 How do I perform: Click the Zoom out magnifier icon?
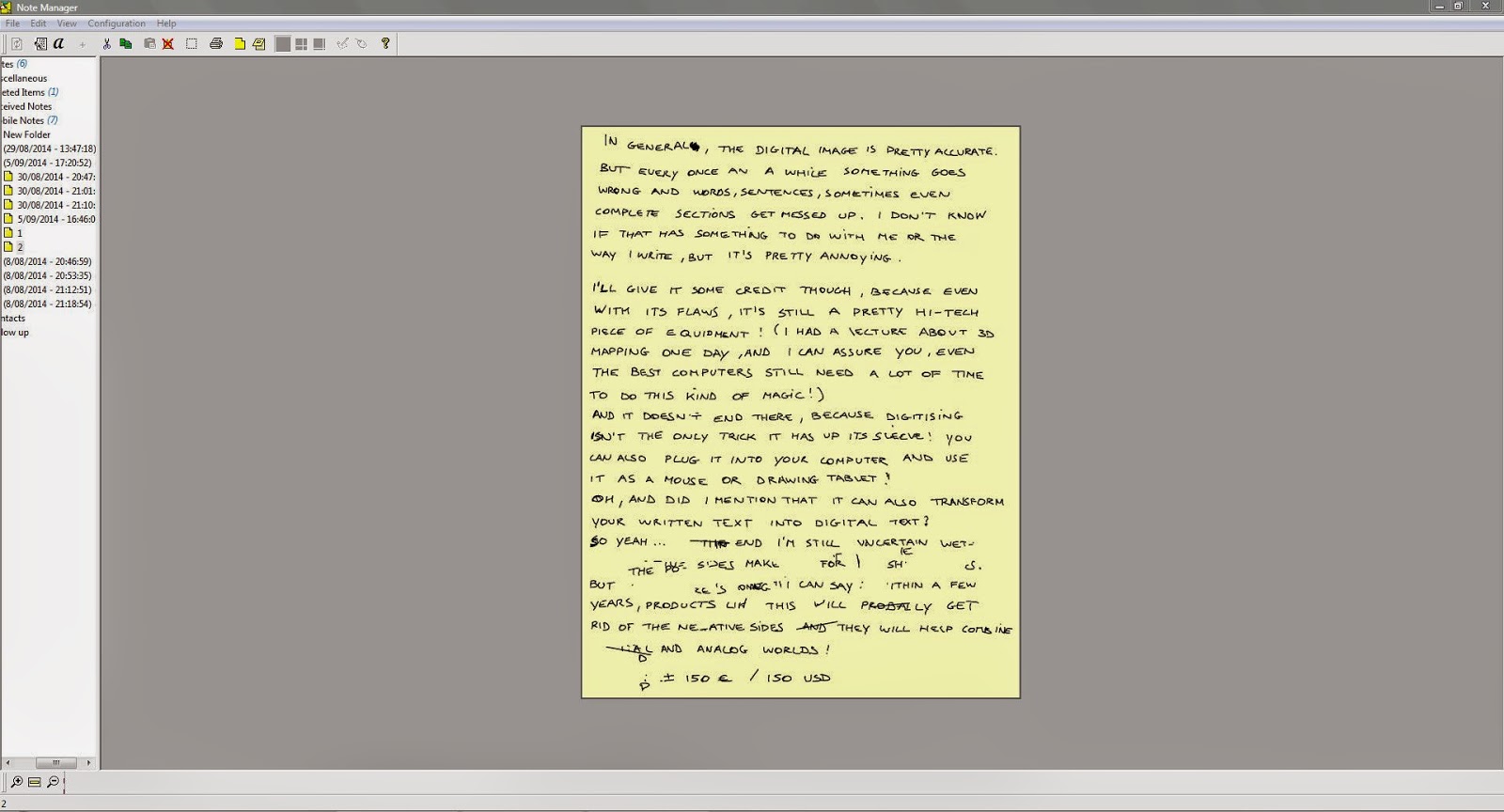[54, 781]
